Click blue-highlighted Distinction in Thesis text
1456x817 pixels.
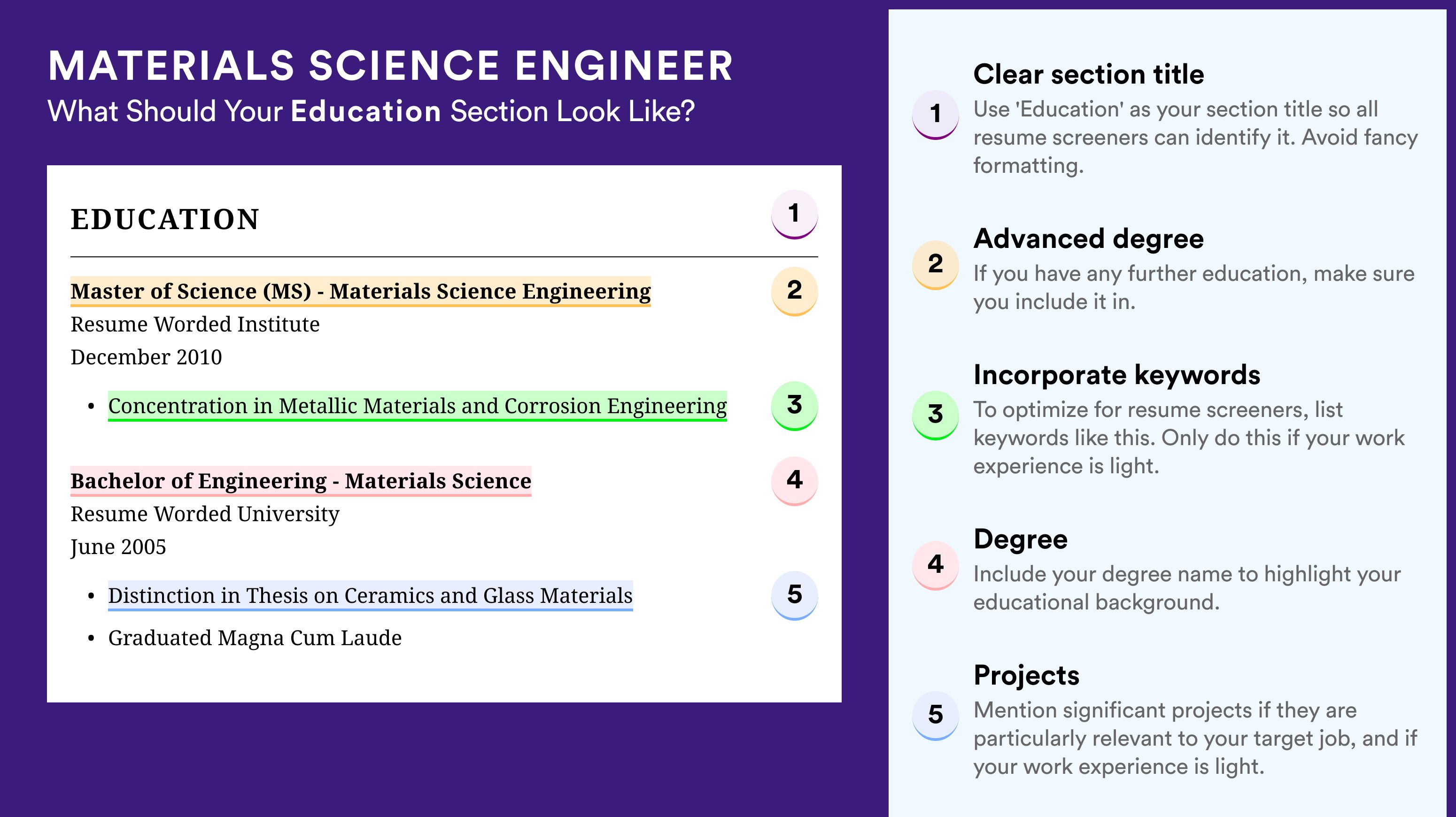(370, 596)
